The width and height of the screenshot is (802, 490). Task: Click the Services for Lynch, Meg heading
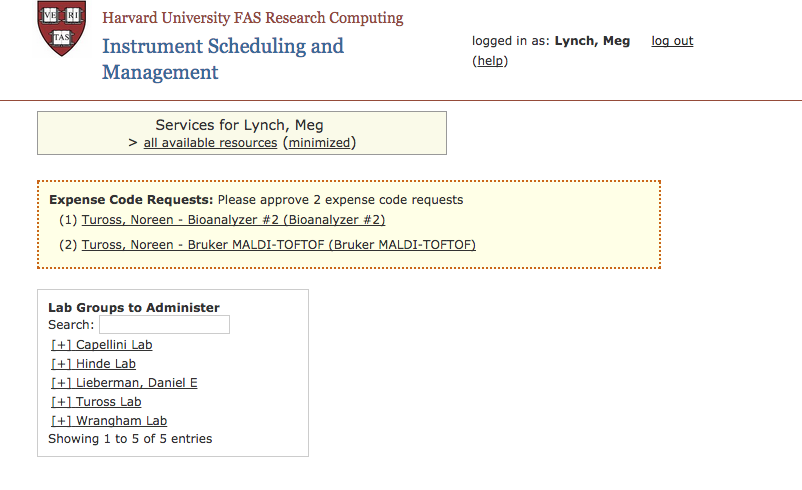[239, 125]
